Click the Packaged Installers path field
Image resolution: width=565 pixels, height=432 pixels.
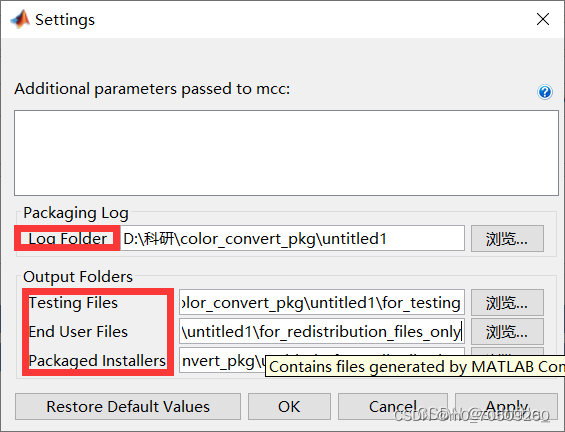tap(222, 360)
